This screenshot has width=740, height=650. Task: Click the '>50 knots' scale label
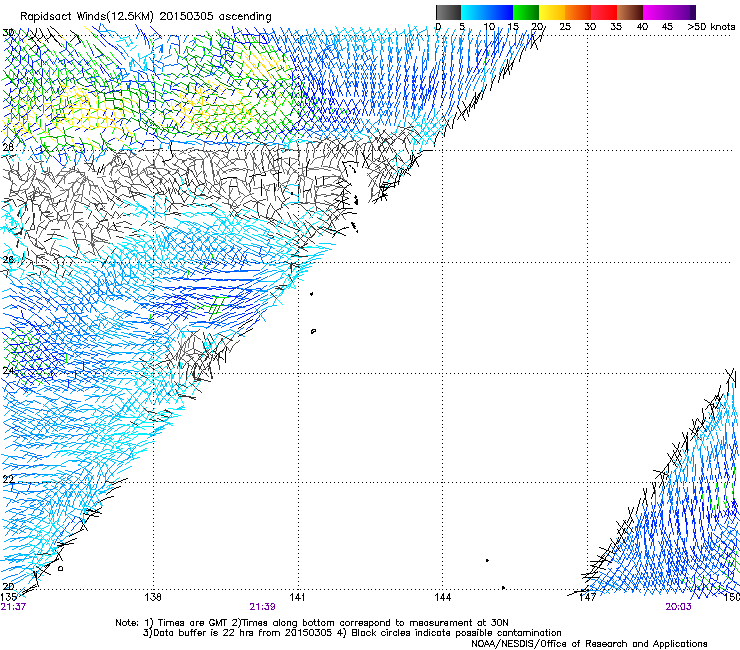click(x=711, y=27)
